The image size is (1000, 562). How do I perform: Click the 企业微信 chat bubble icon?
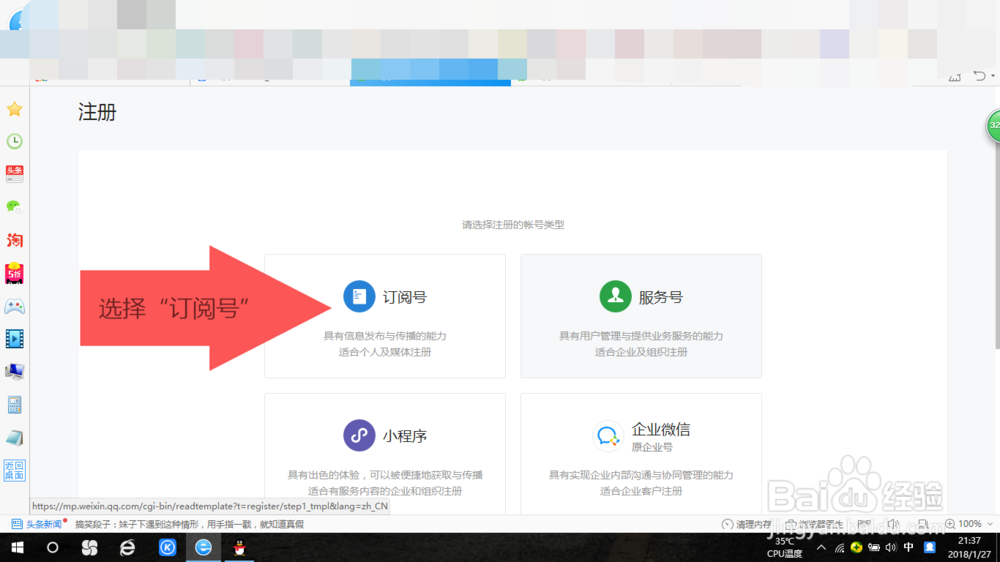click(x=607, y=436)
